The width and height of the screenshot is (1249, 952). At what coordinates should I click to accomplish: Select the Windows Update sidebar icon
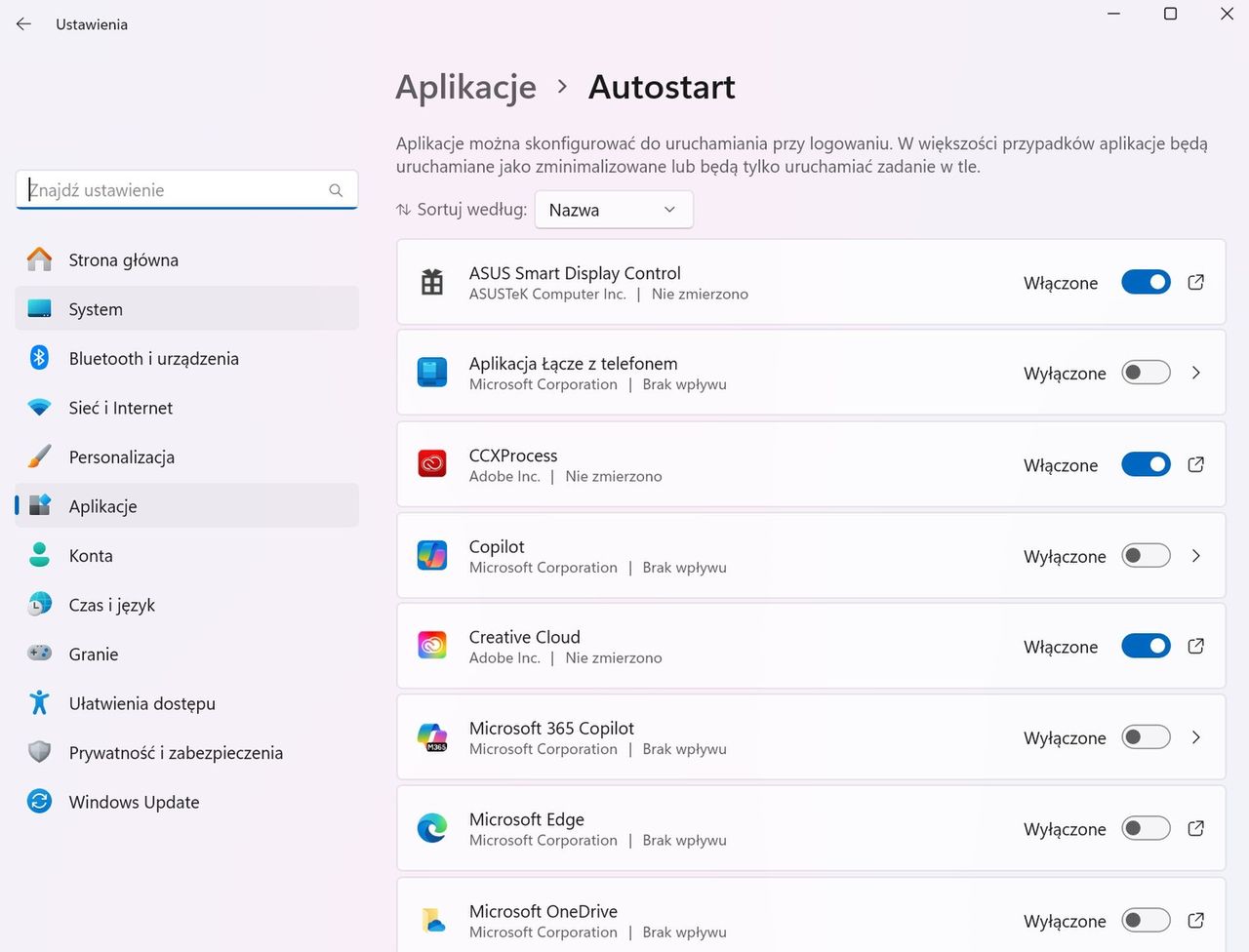coord(39,802)
